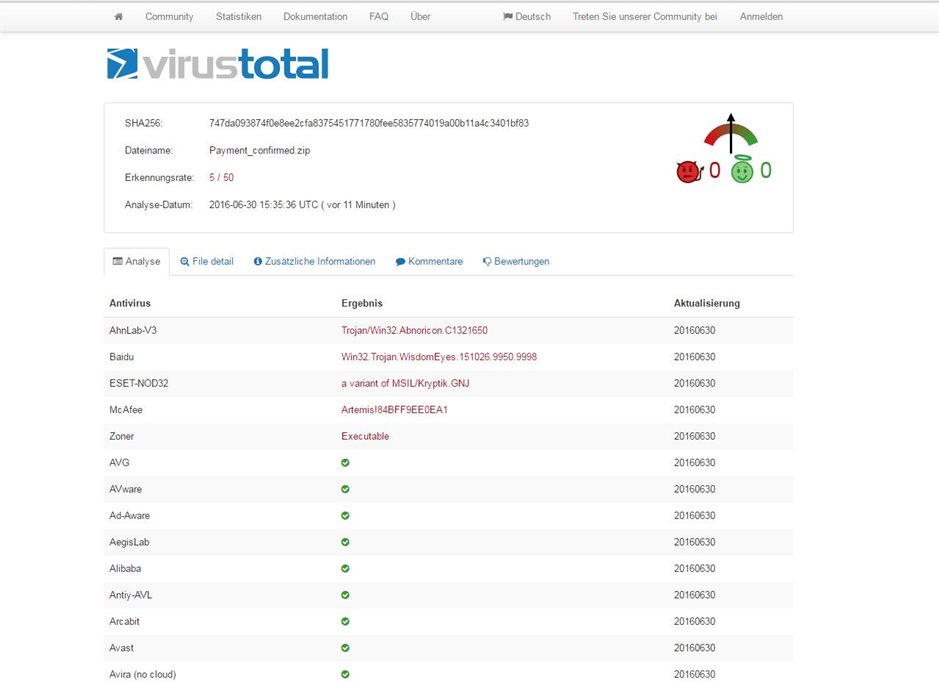939x682 pixels.
Task: Click the Arcabit antivirus name
Action: click(x=125, y=622)
